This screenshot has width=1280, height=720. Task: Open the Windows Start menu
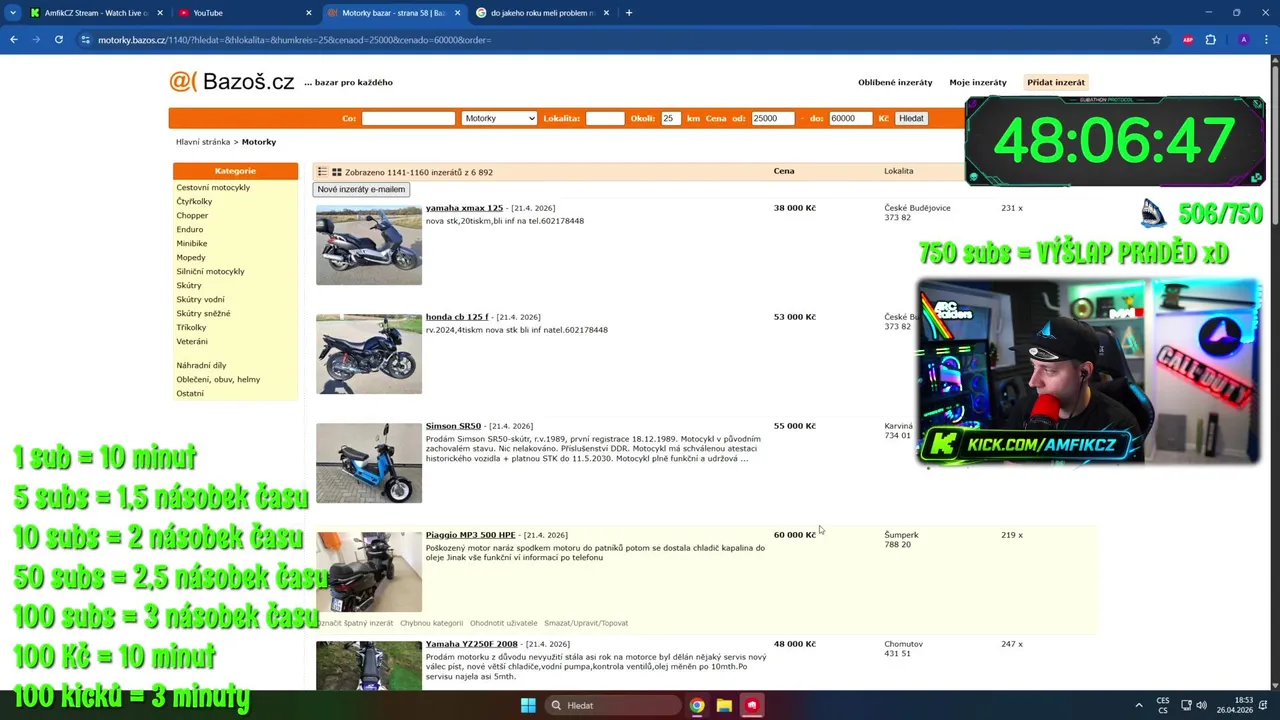(528, 705)
